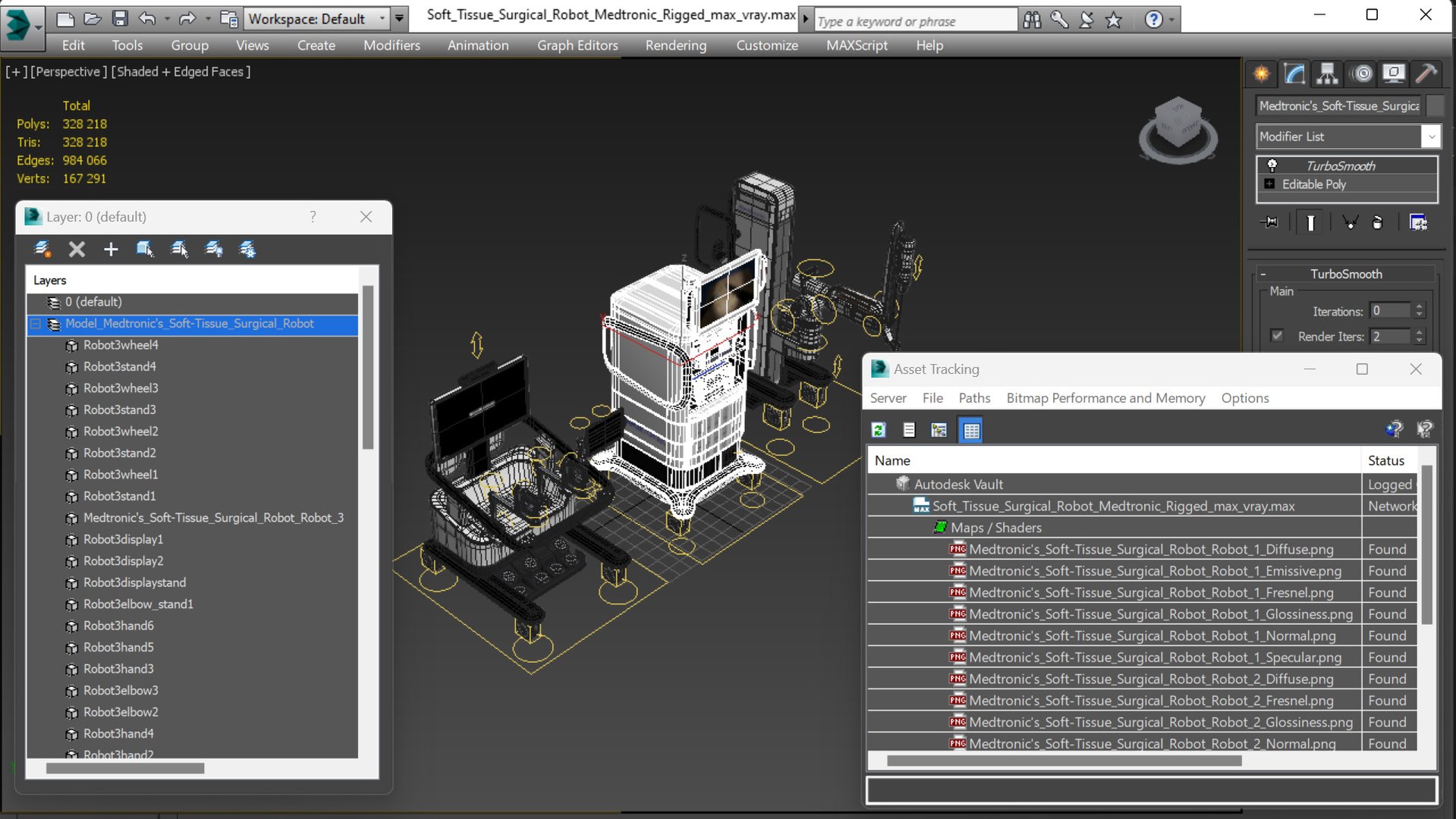
Task: Click the Create New Layer icon
Action: (42, 249)
